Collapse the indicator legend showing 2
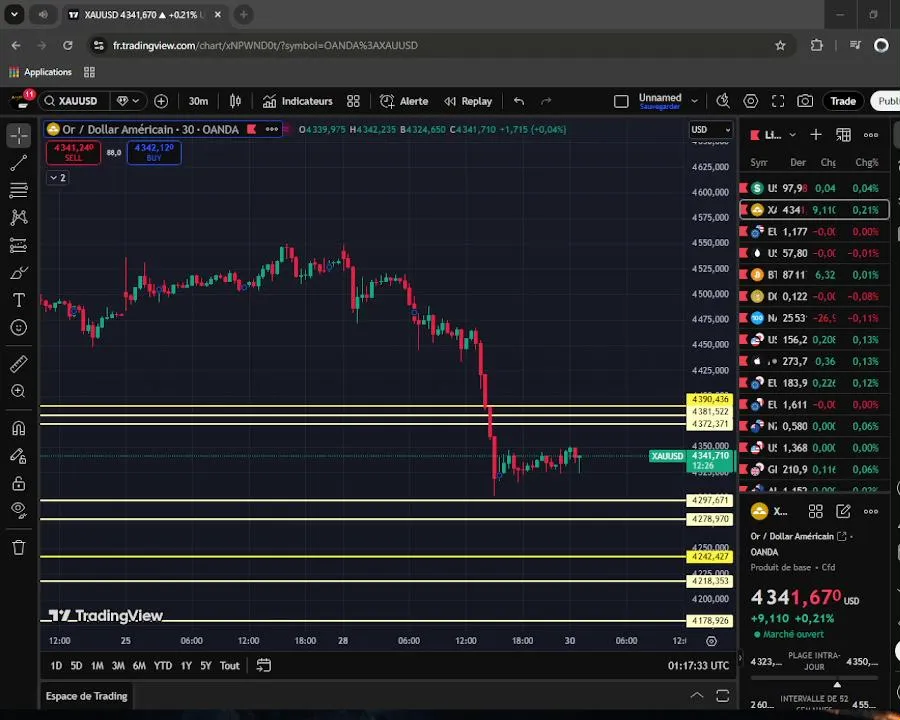900x720 pixels. coord(57,178)
